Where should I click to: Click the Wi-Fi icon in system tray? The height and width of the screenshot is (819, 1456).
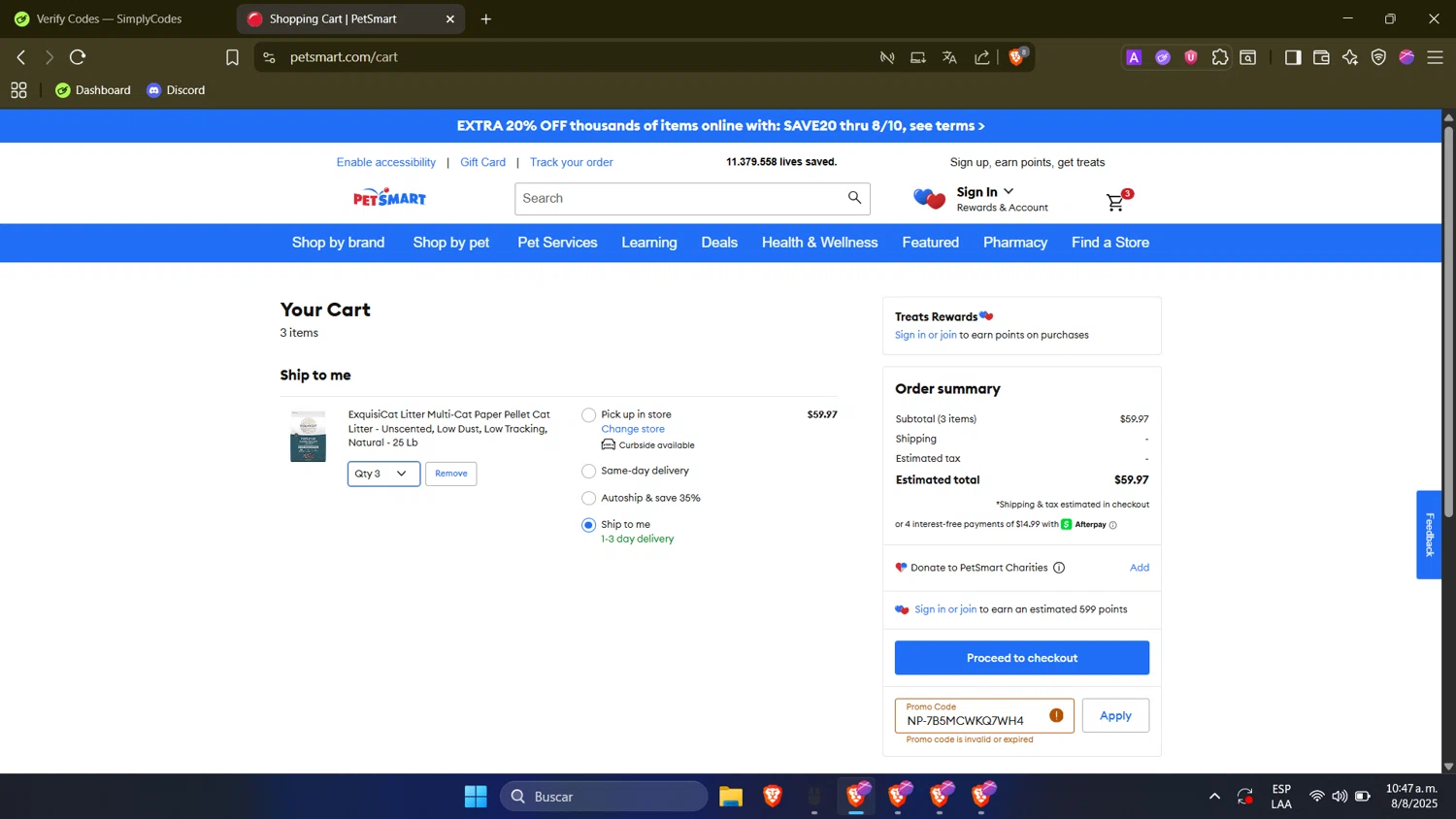click(x=1316, y=796)
